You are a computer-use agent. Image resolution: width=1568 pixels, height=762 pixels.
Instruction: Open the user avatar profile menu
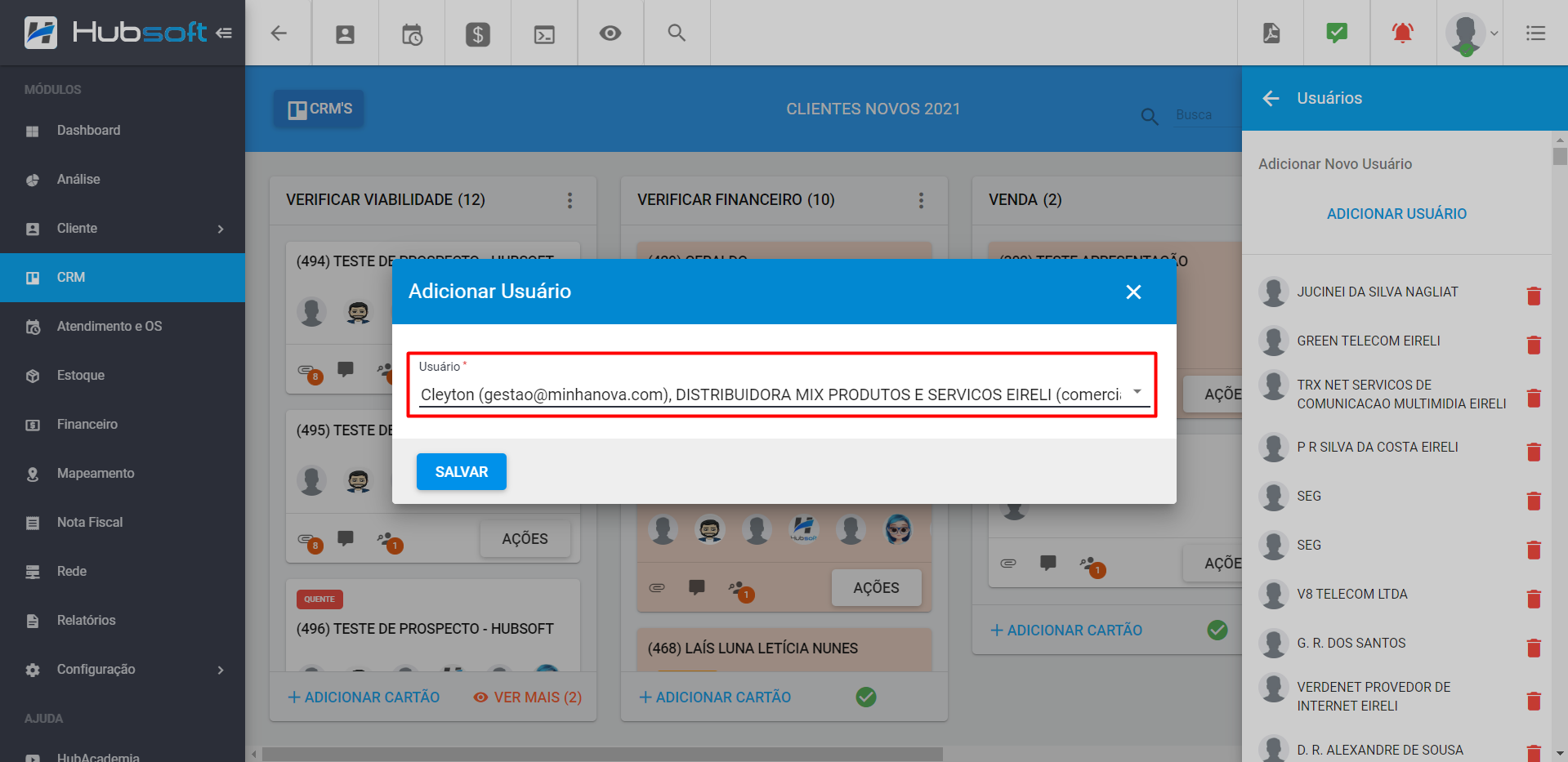click(x=1471, y=33)
